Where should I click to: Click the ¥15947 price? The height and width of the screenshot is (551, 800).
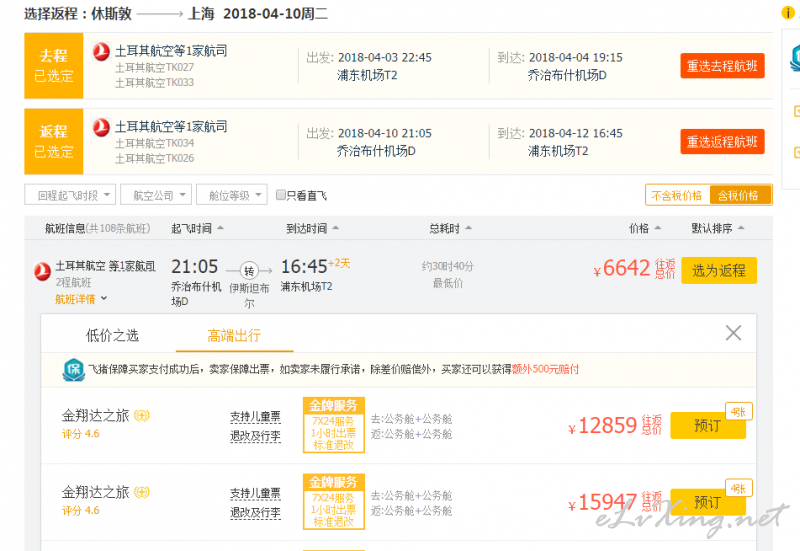pos(603,502)
